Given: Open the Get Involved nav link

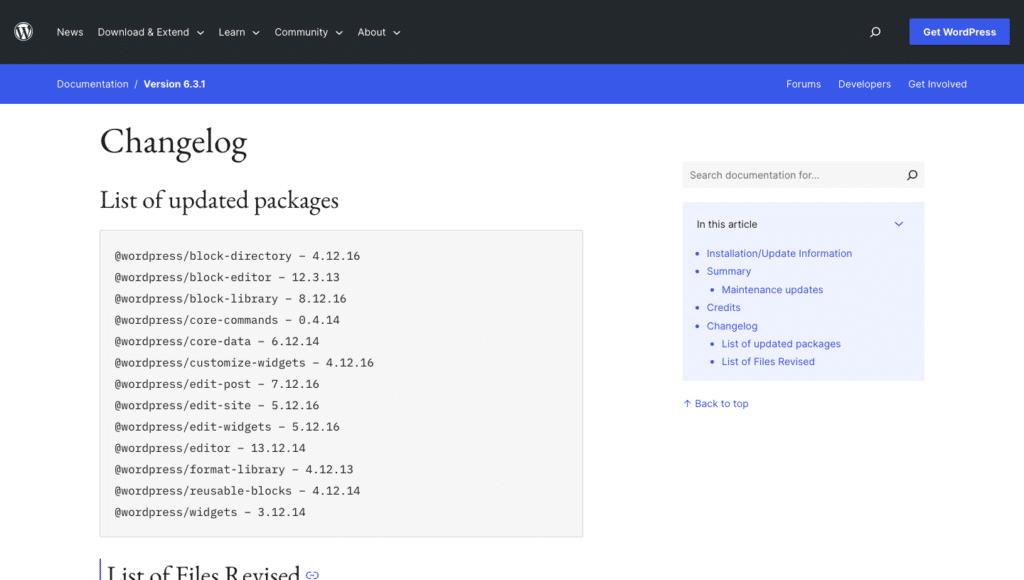Looking at the screenshot, I should click(937, 84).
